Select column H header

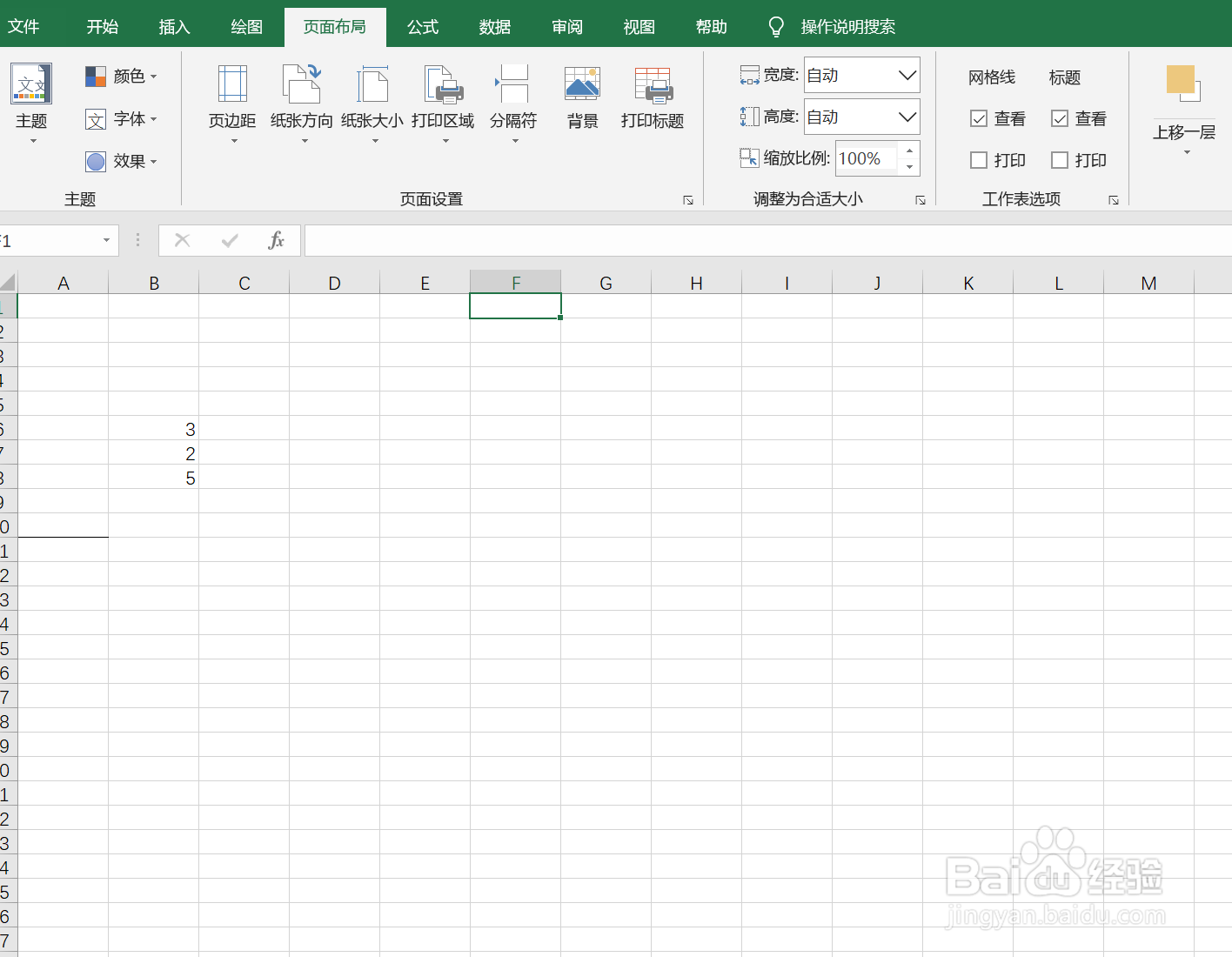coord(696,283)
